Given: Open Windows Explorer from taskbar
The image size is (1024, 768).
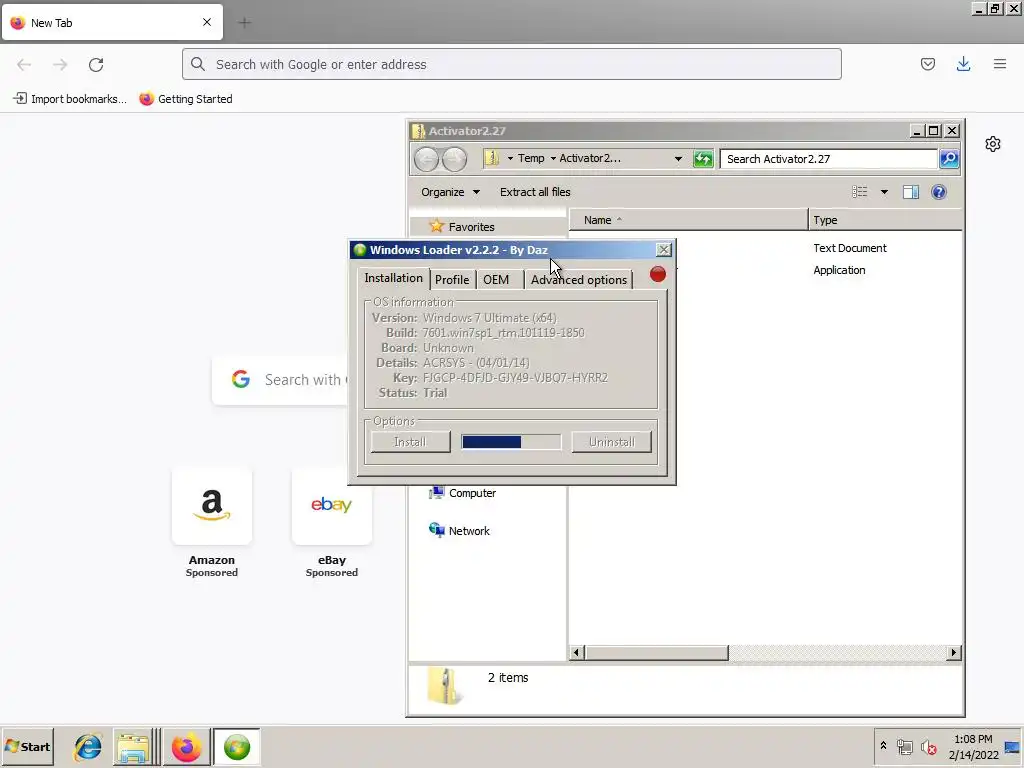Looking at the screenshot, I should [133, 747].
